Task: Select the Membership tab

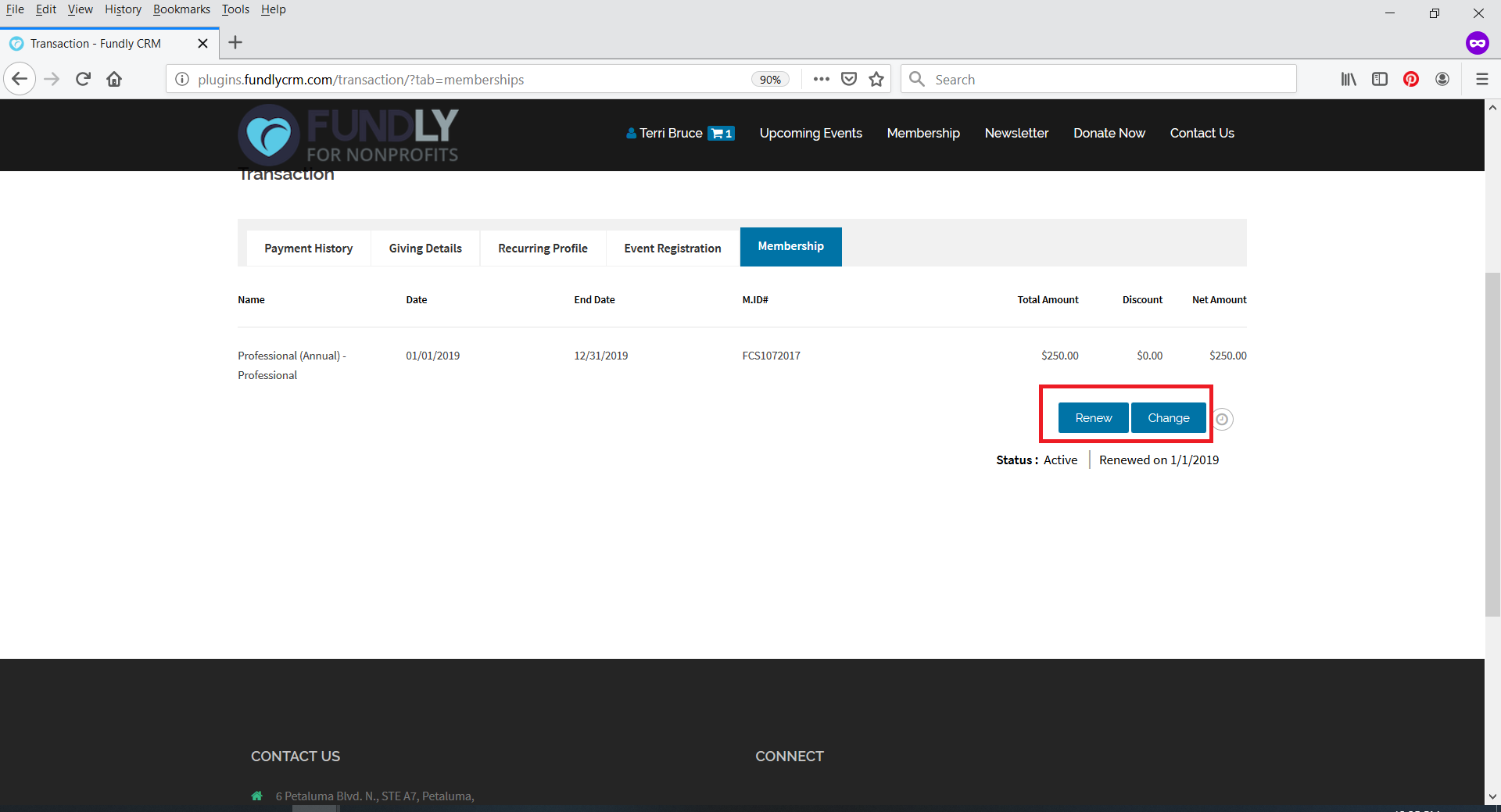Action: click(x=790, y=247)
